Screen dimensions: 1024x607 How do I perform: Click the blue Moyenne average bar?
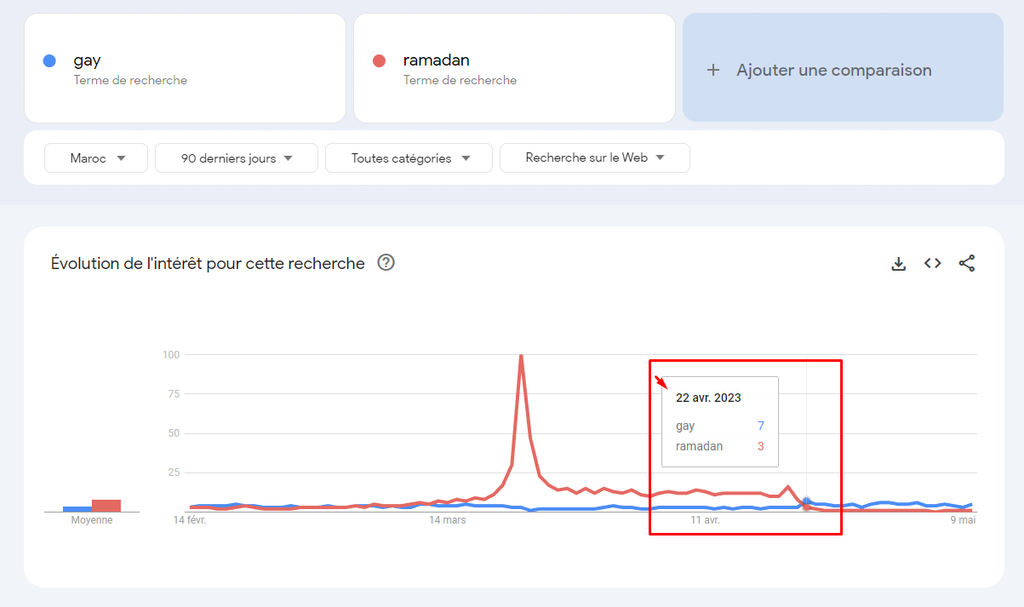click(x=77, y=508)
